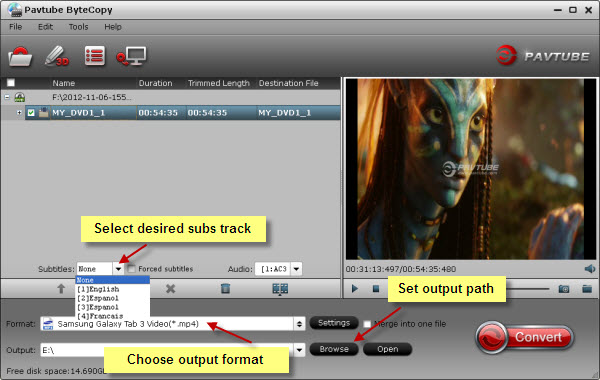600x380 pixels.
Task: Expand the Audio track dropdown
Action: pos(296,269)
